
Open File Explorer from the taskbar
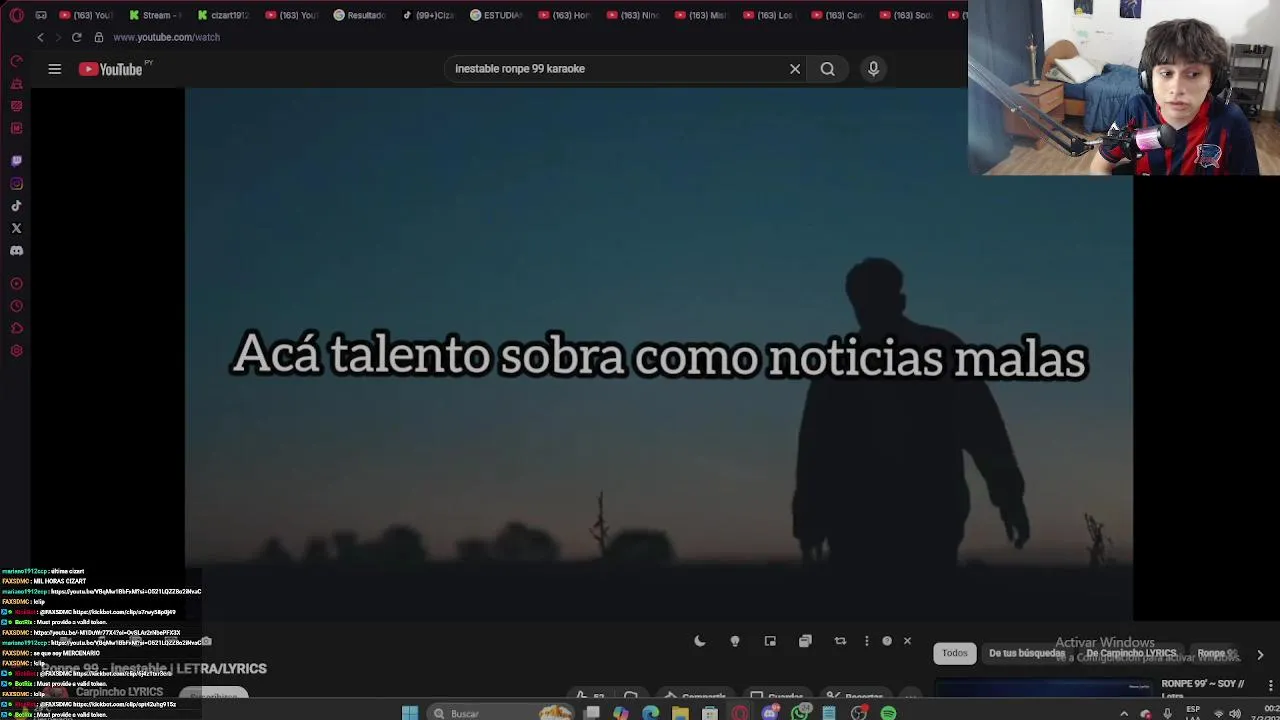tap(680, 713)
